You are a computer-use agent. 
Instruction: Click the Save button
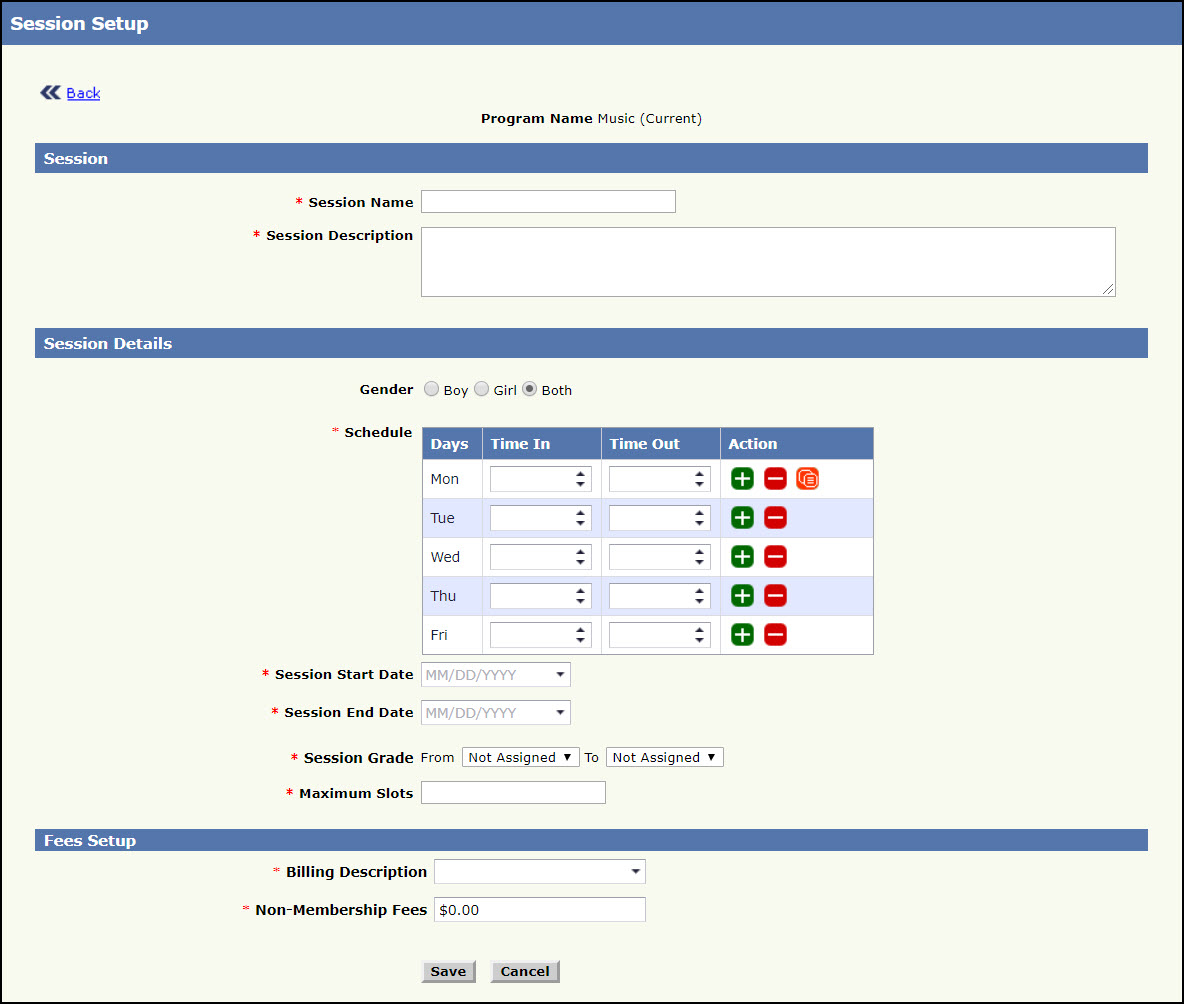[x=448, y=971]
